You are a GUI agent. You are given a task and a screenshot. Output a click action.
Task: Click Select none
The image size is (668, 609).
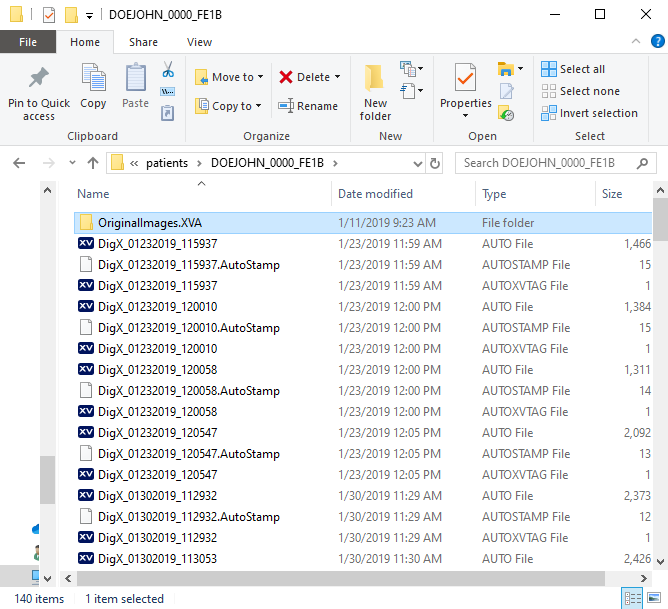580,91
